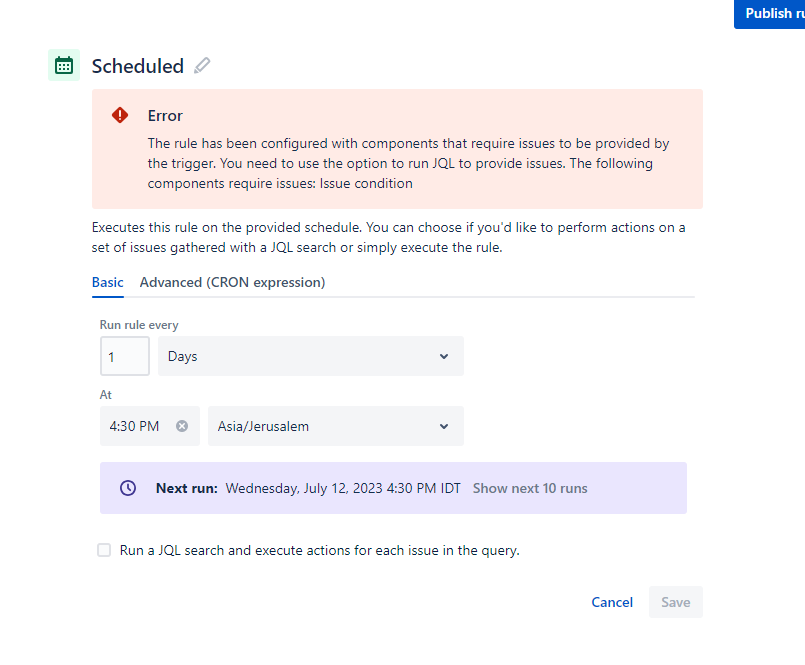Open the Days interval dropdown

[x=310, y=356]
